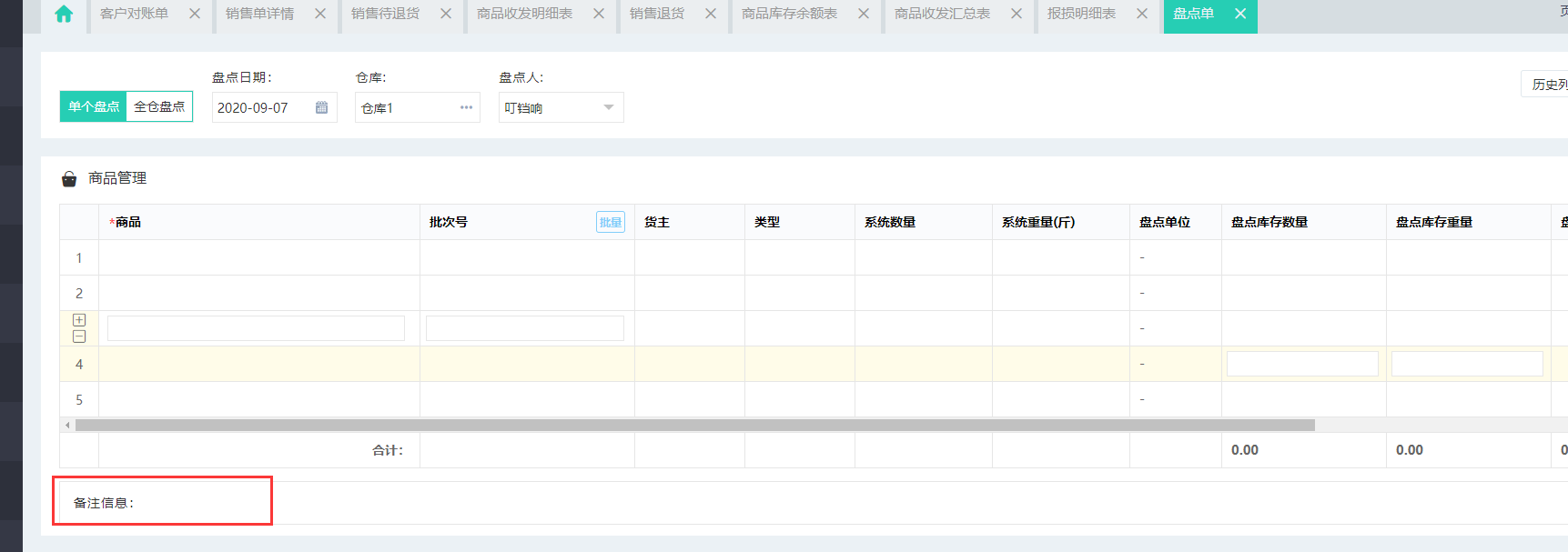
Task: Remove the row with the minus icon
Action: click(x=79, y=336)
